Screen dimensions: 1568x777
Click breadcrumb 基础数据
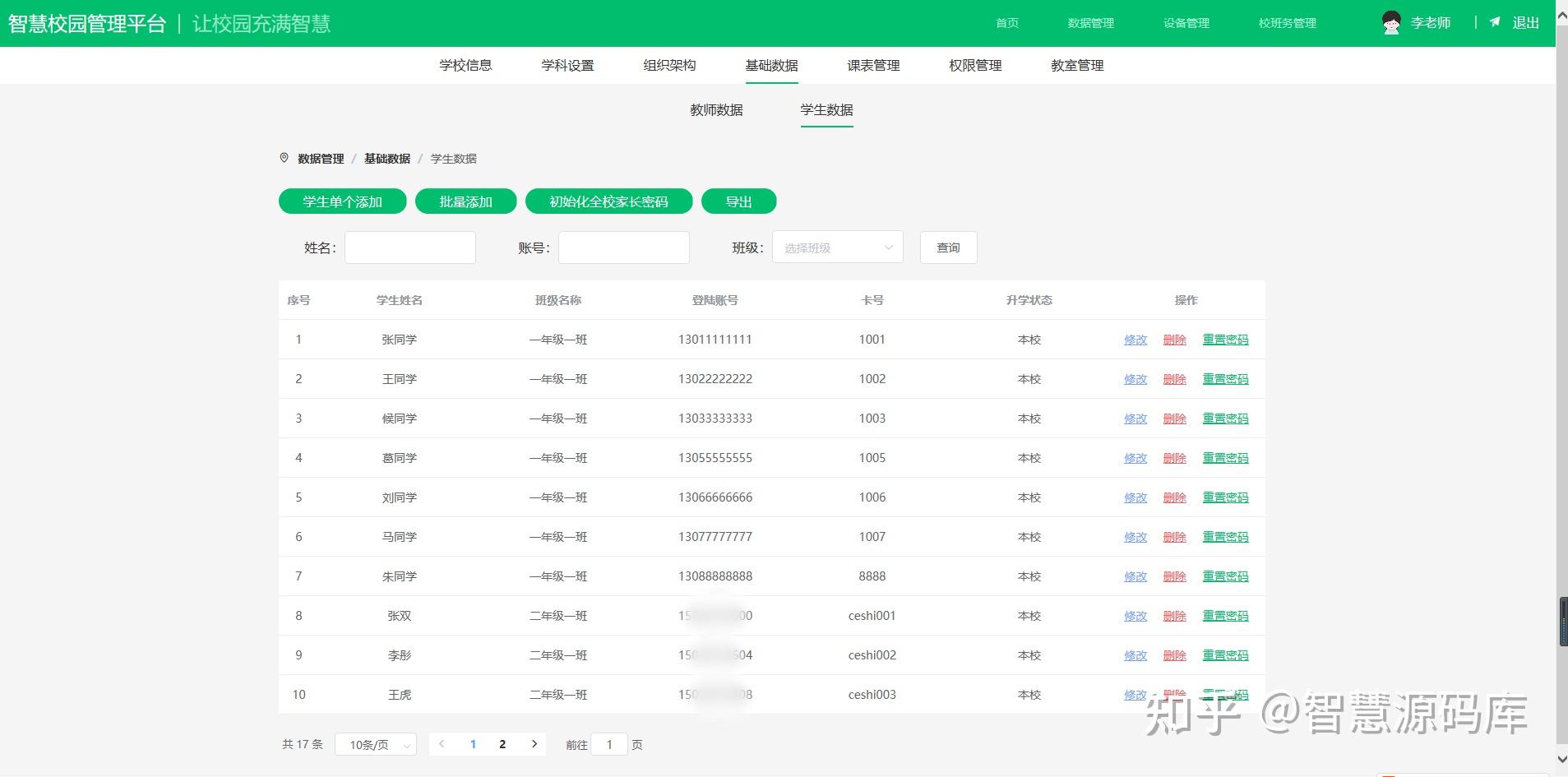pos(387,159)
